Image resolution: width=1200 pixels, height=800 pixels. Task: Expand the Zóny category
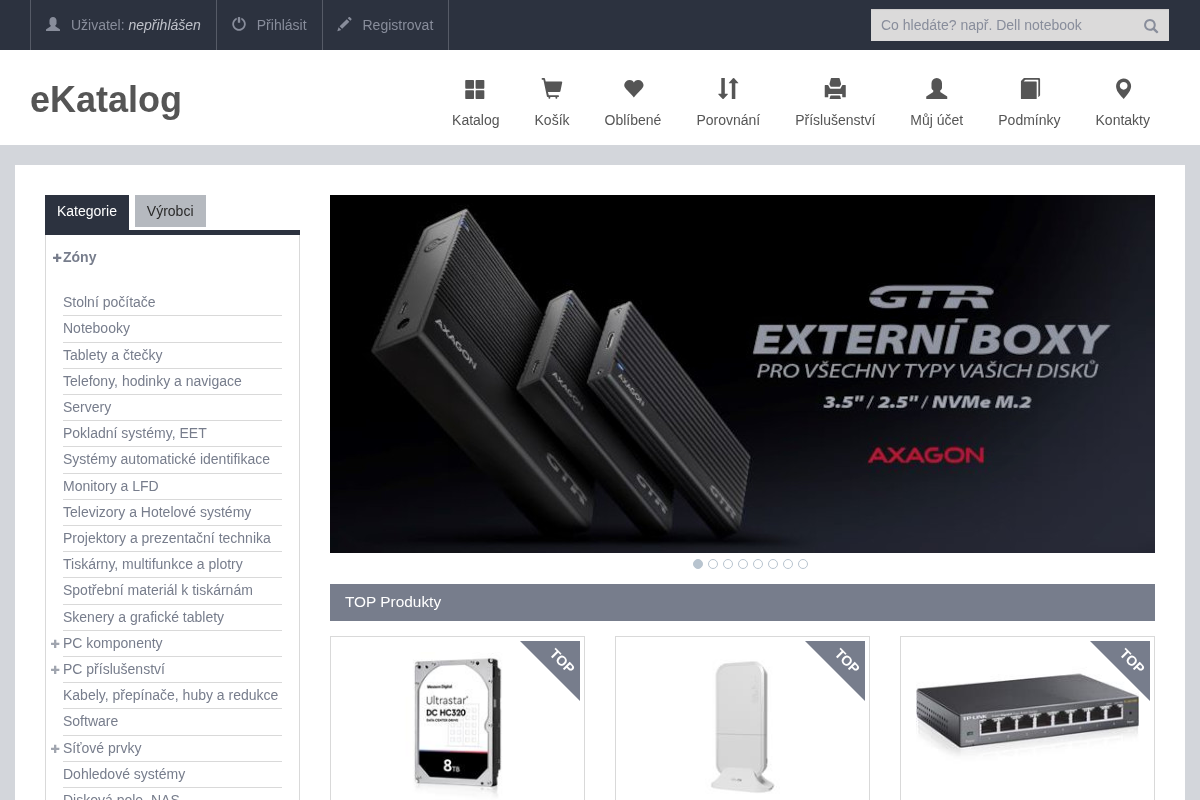point(57,257)
